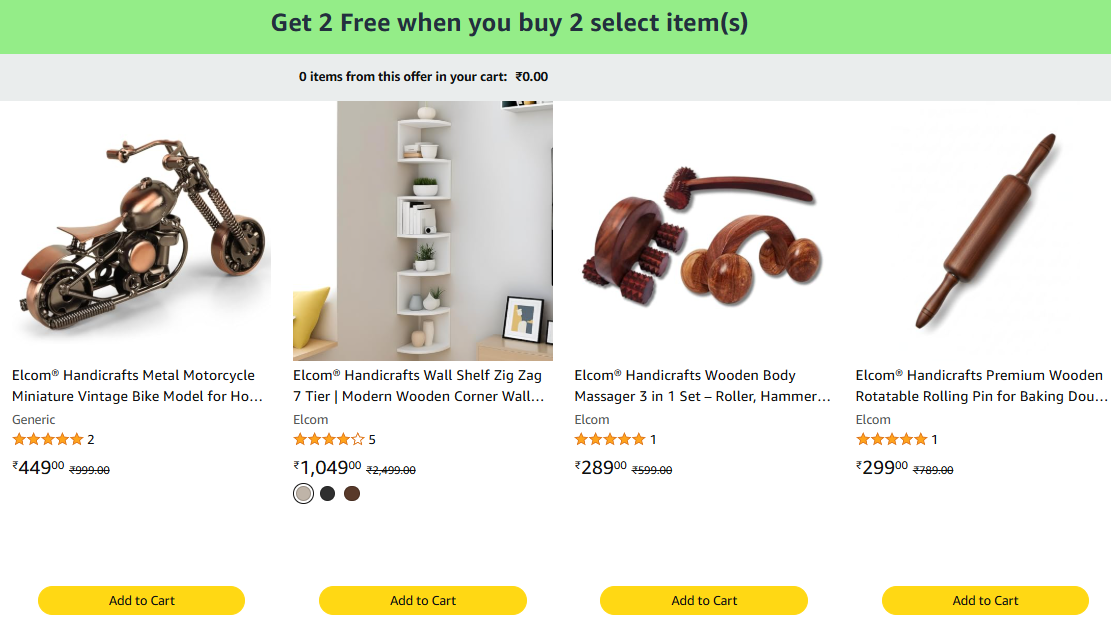Click the rolling pin's star rating

coord(891,440)
